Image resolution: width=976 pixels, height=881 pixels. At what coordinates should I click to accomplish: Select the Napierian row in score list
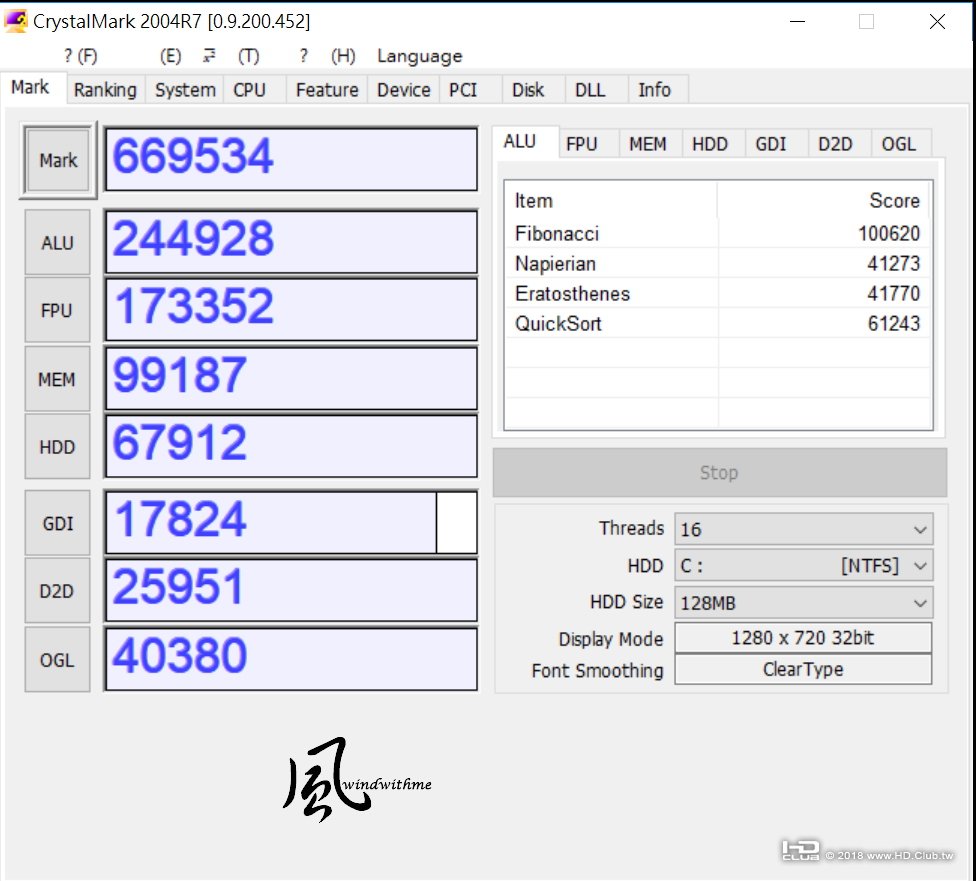pos(718,263)
